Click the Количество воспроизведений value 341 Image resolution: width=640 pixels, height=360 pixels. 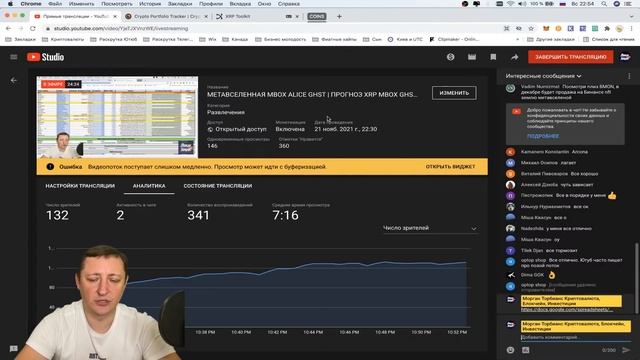[x=198, y=215]
